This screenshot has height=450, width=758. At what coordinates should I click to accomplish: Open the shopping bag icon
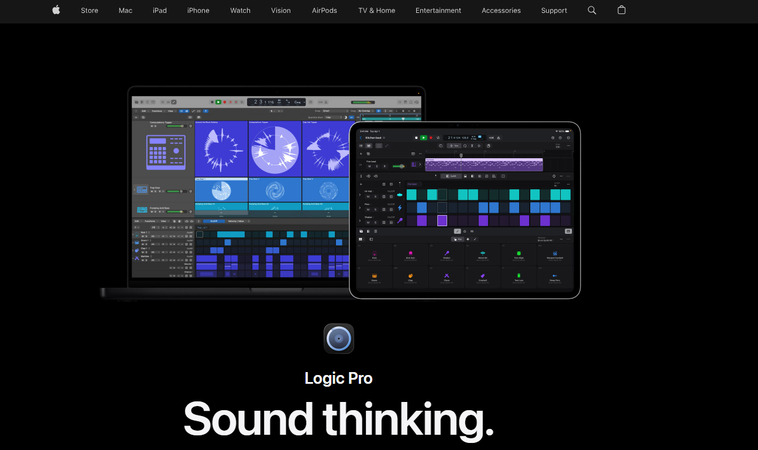click(x=622, y=10)
